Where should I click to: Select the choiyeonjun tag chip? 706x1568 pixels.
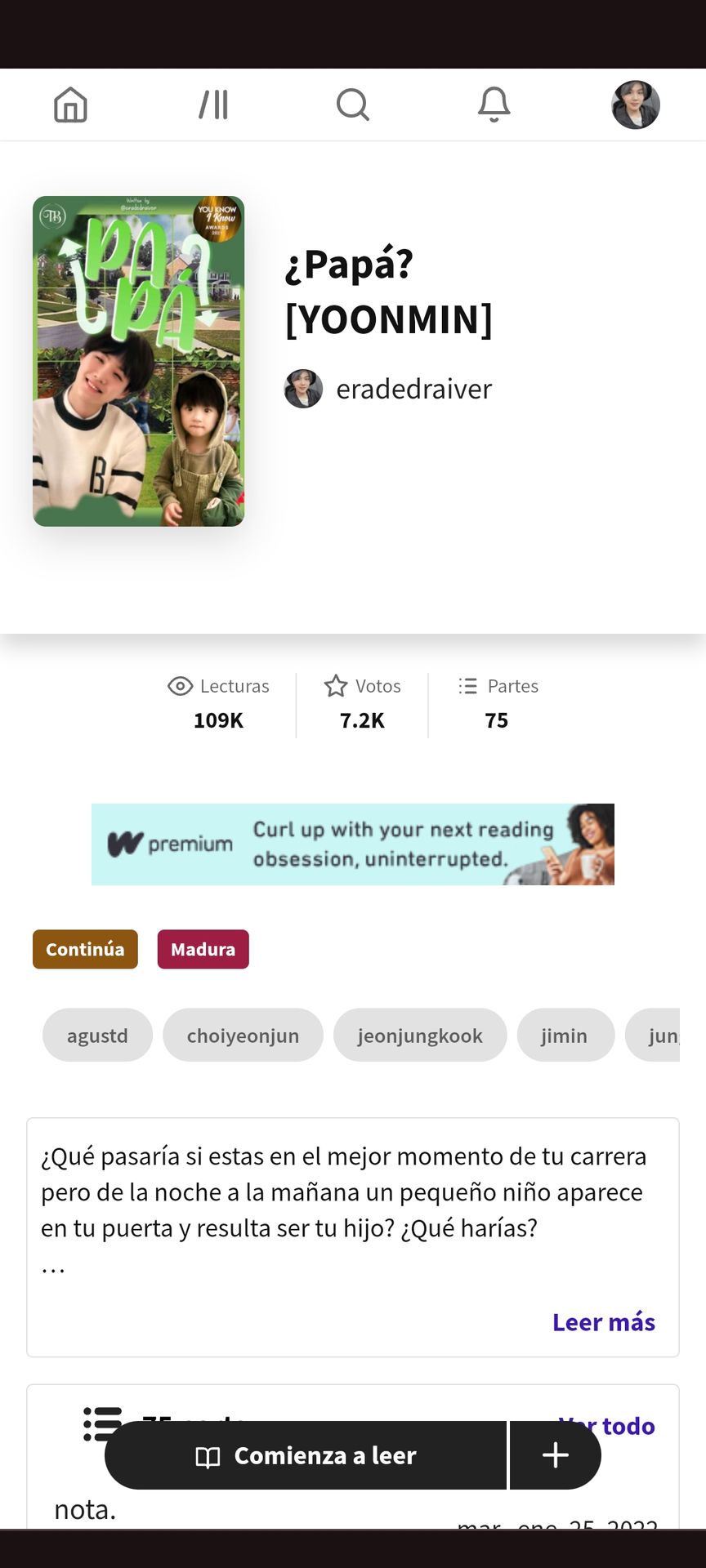pyautogui.click(x=243, y=1035)
